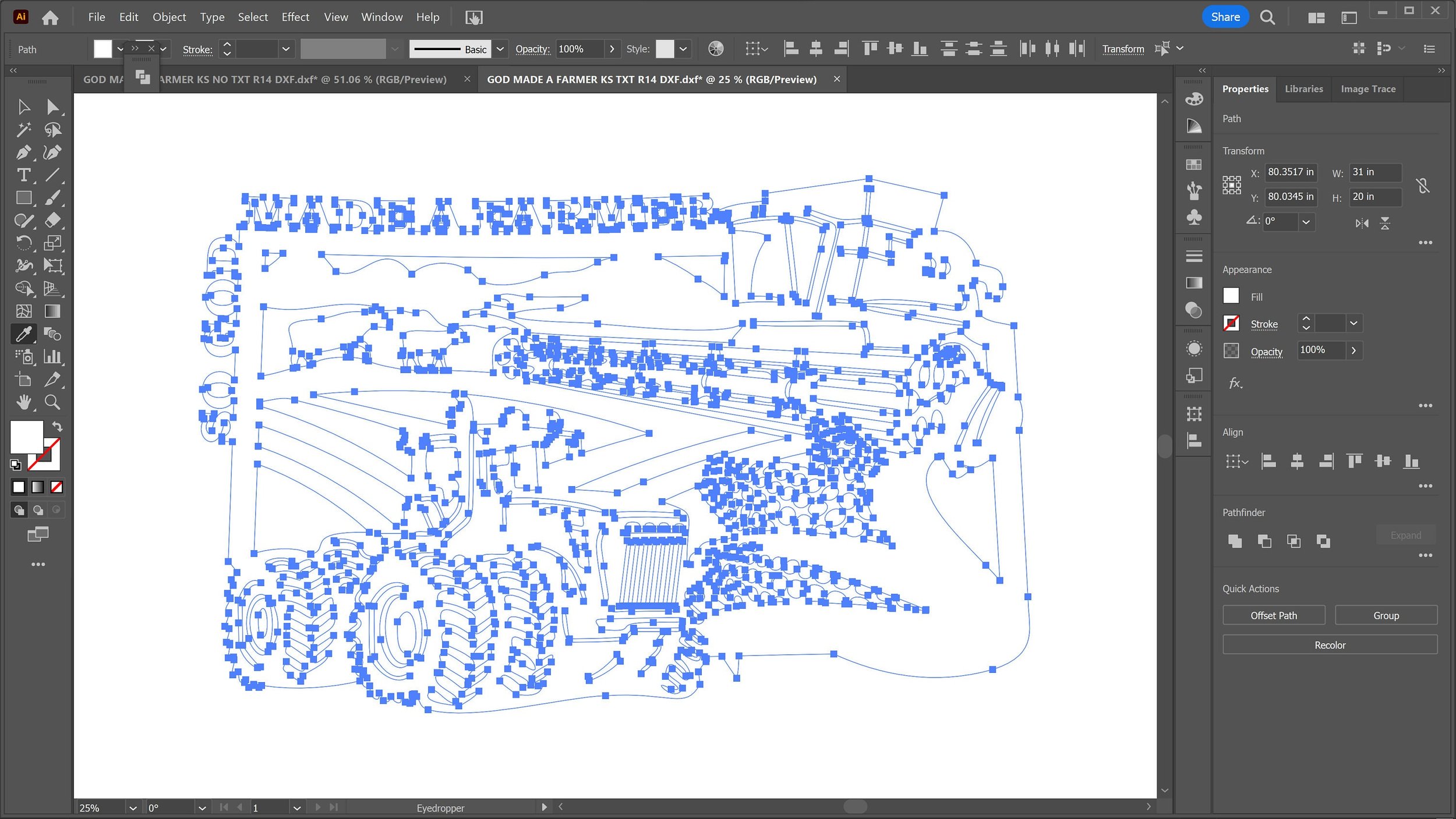Open the stroke weight dropdown in control bar
The width and height of the screenshot is (1456, 819).
(x=285, y=49)
